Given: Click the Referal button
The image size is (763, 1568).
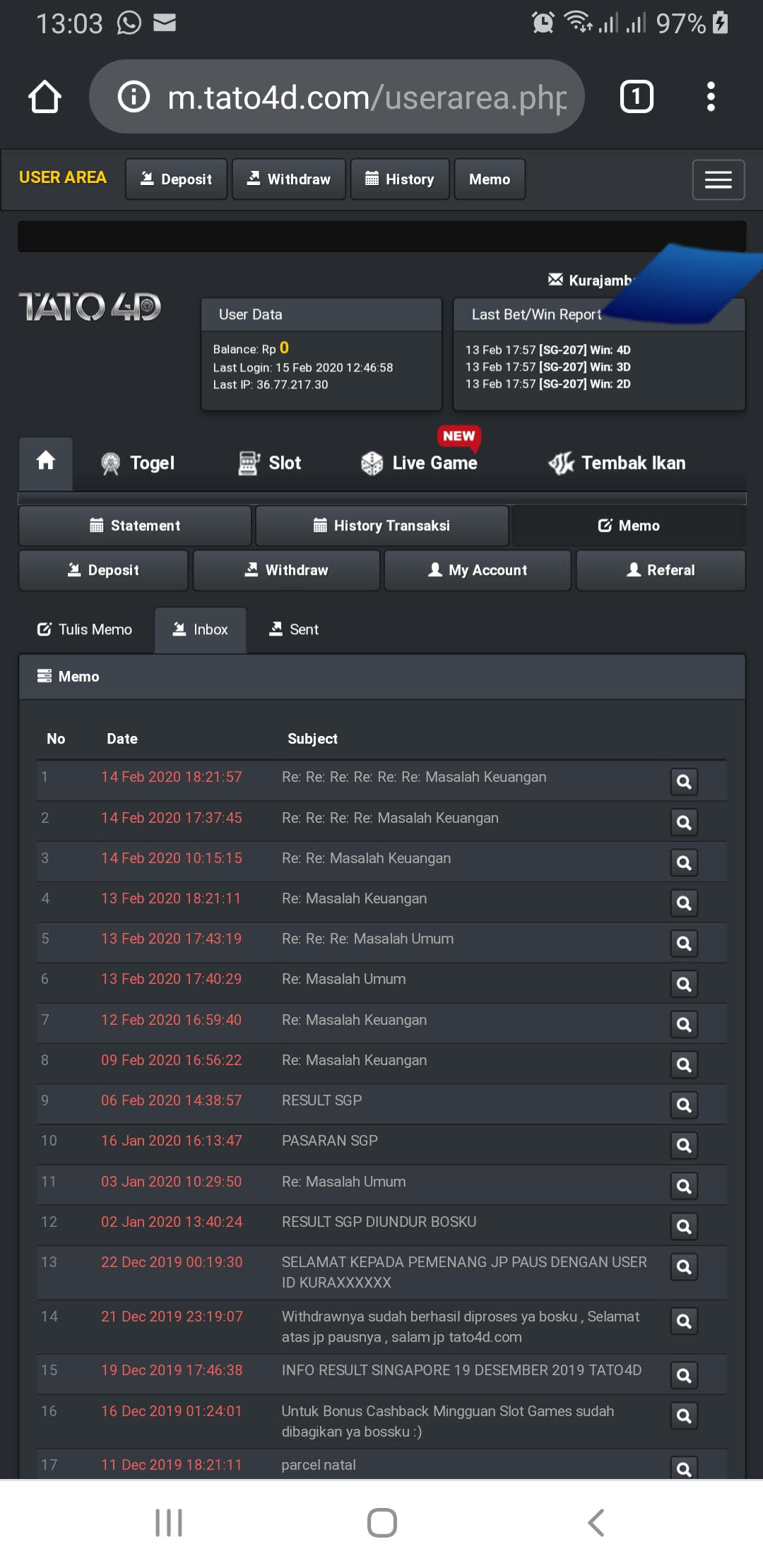Looking at the screenshot, I should point(661,570).
